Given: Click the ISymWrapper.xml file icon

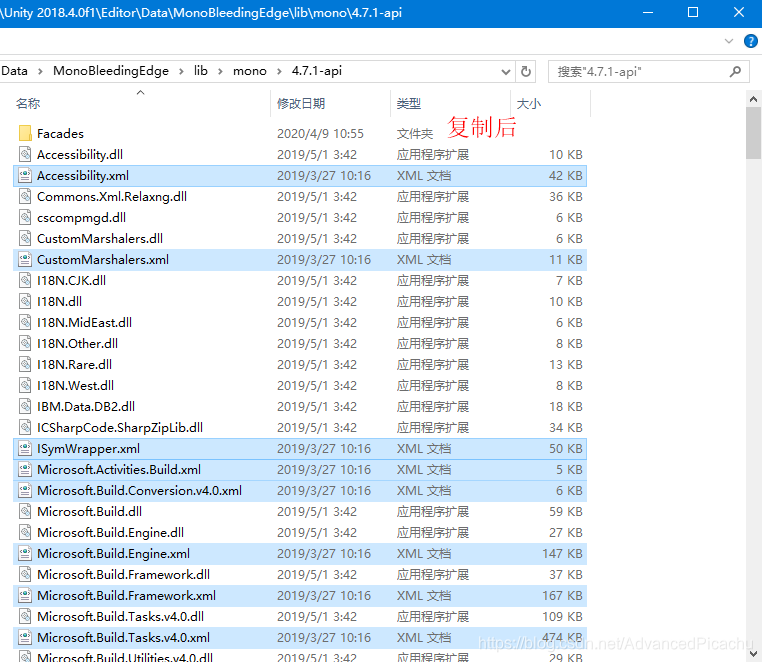Looking at the screenshot, I should (25, 448).
